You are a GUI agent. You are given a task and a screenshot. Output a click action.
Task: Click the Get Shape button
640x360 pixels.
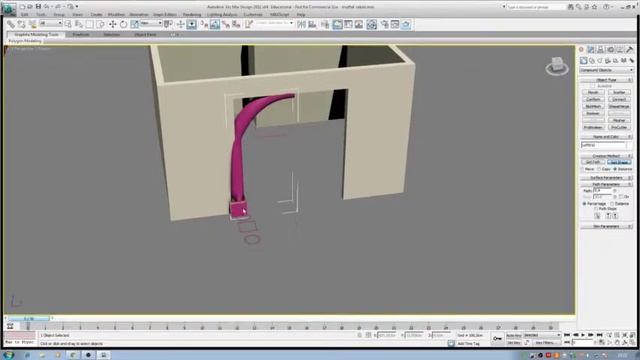point(619,162)
